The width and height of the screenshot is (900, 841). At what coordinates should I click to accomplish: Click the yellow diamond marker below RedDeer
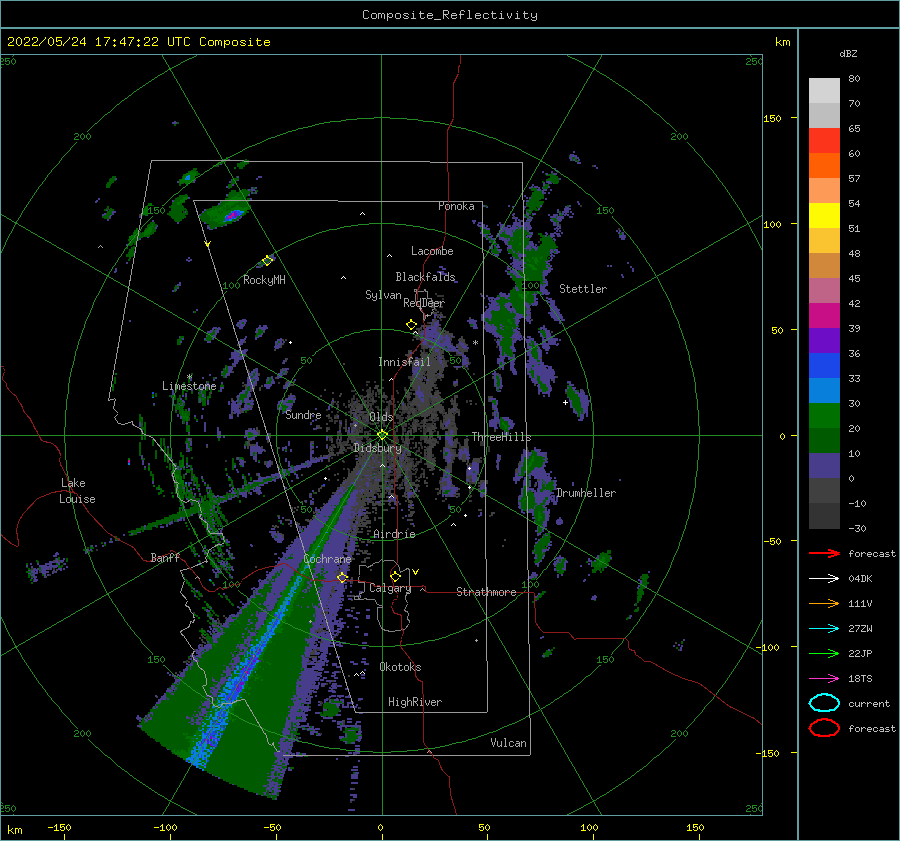coord(412,325)
